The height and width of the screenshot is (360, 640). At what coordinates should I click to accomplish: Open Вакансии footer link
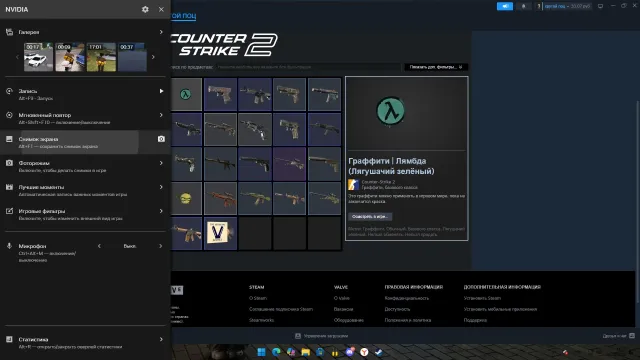point(343,309)
